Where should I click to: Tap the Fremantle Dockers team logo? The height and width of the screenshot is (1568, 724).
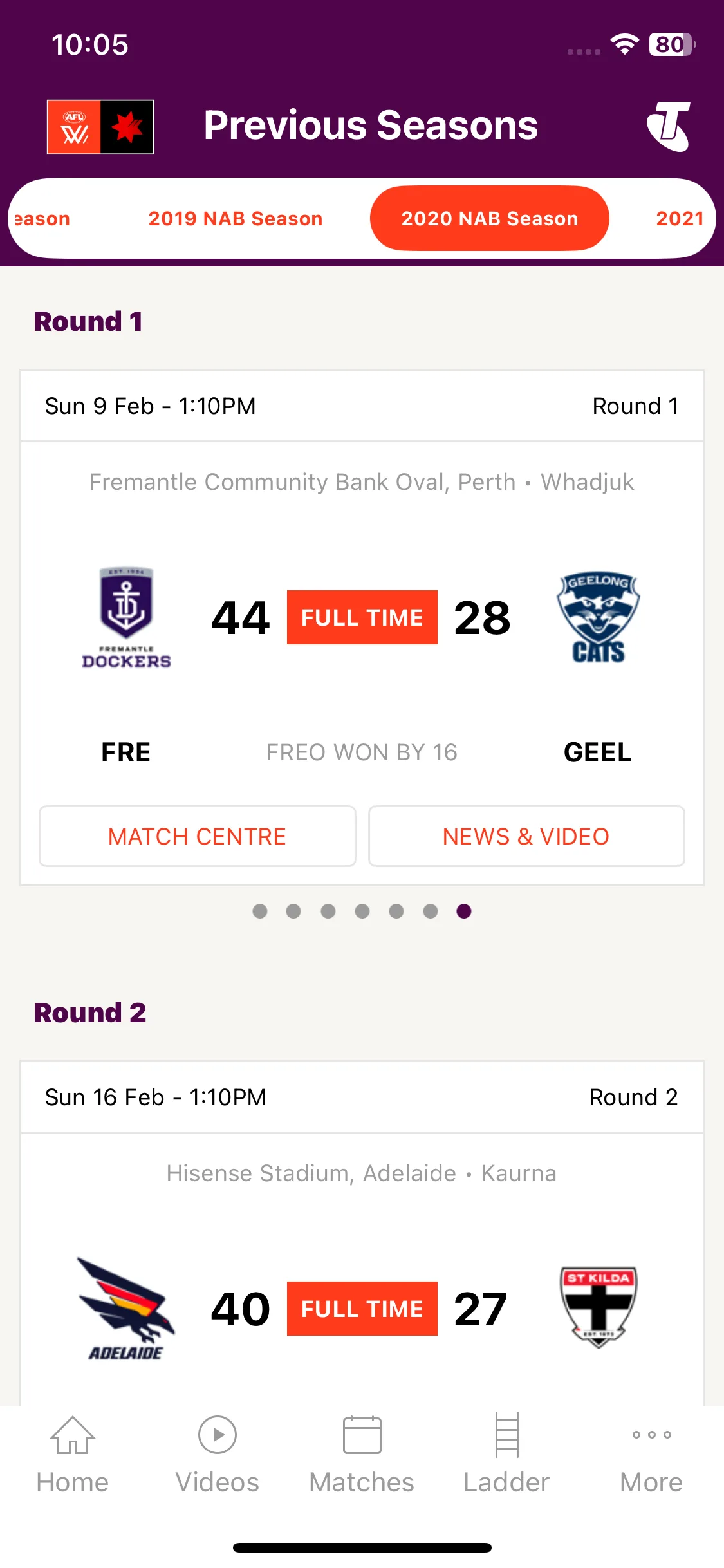pos(126,618)
